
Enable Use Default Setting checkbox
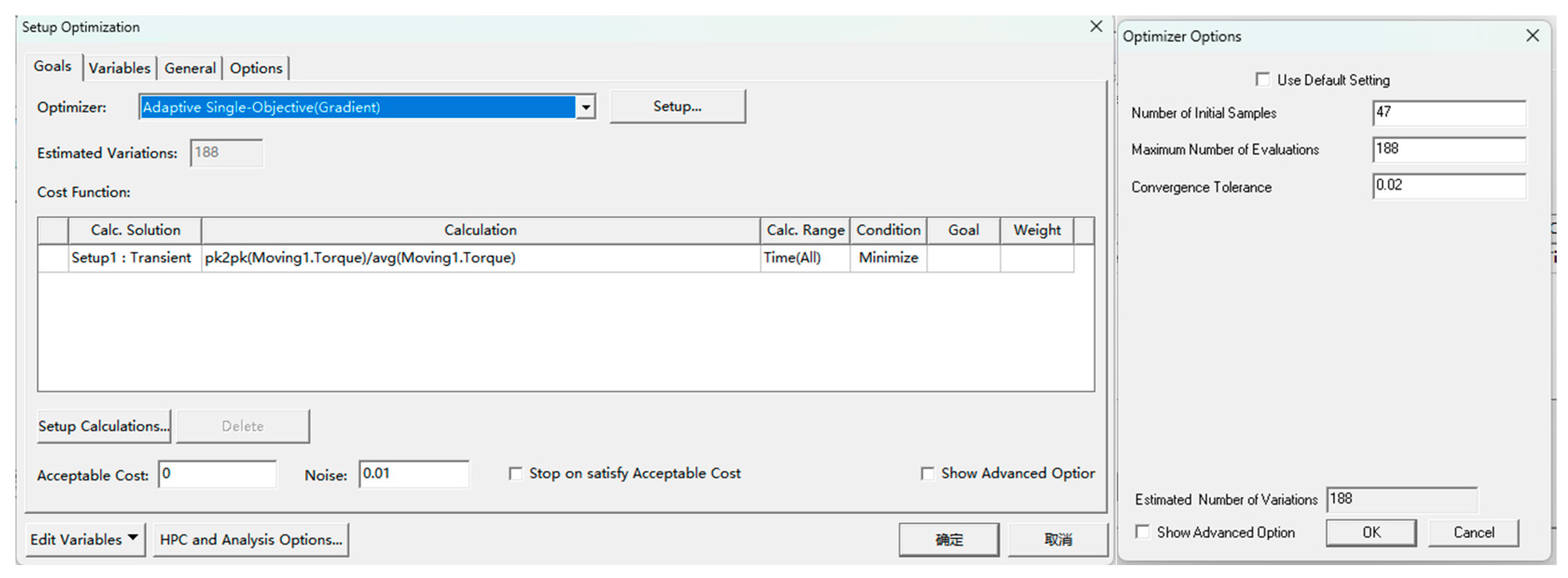1262,80
